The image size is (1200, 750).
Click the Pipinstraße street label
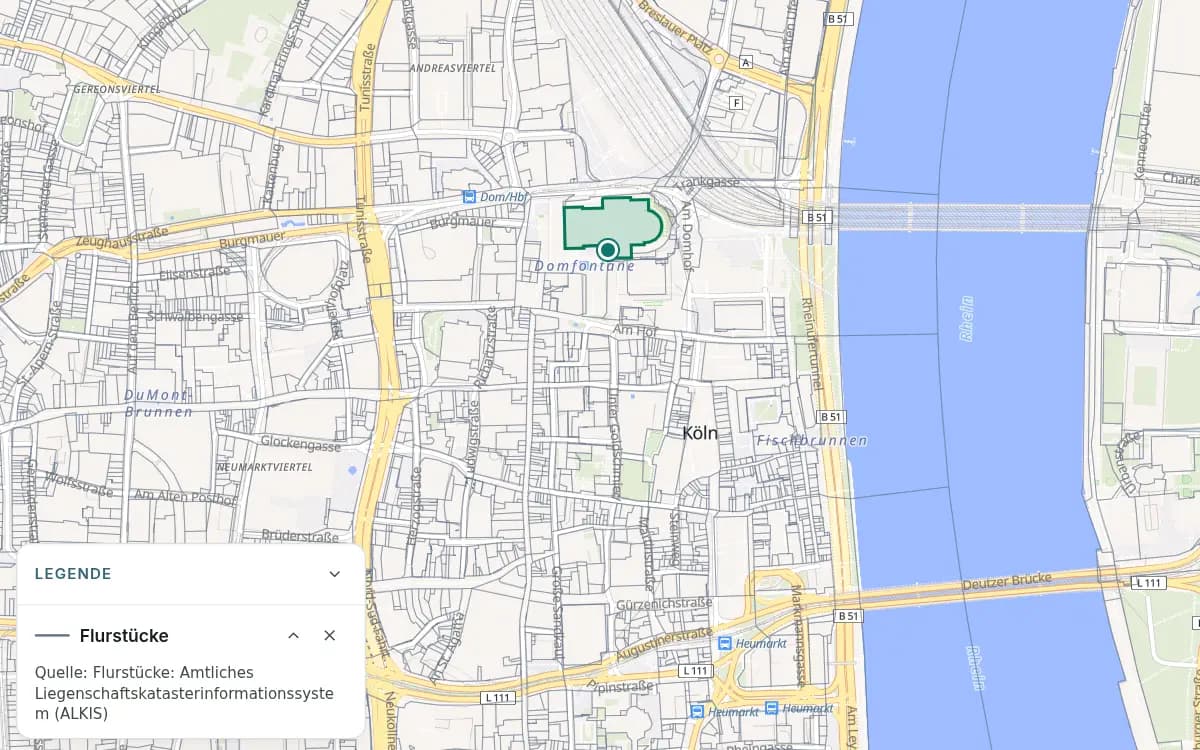click(621, 686)
